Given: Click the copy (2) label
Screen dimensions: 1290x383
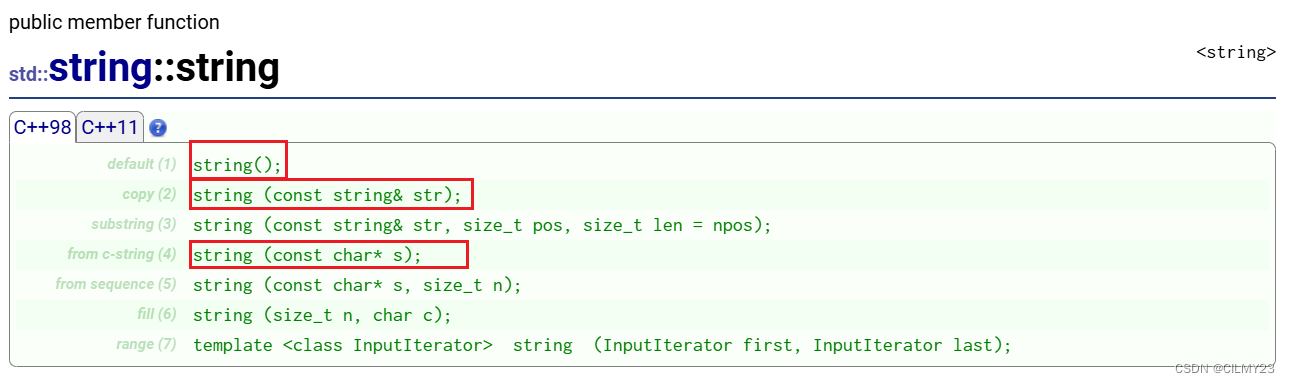Looking at the screenshot, I should point(149,194).
